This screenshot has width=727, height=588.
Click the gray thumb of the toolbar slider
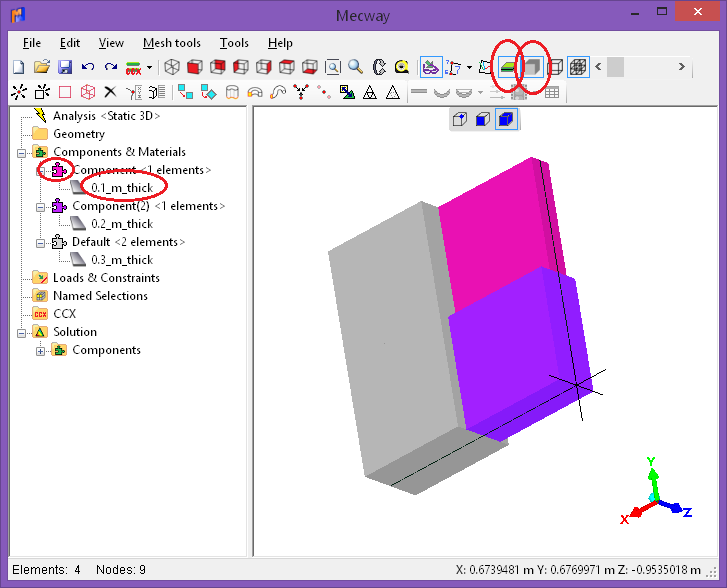point(615,67)
